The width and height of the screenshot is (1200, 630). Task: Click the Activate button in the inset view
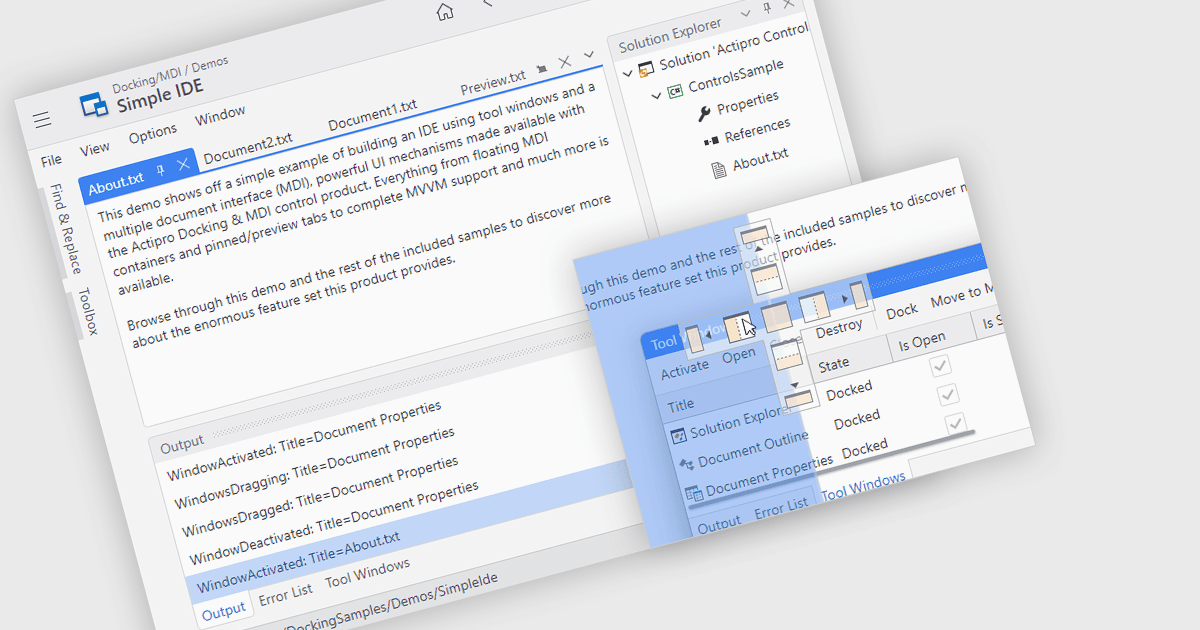[x=684, y=368]
